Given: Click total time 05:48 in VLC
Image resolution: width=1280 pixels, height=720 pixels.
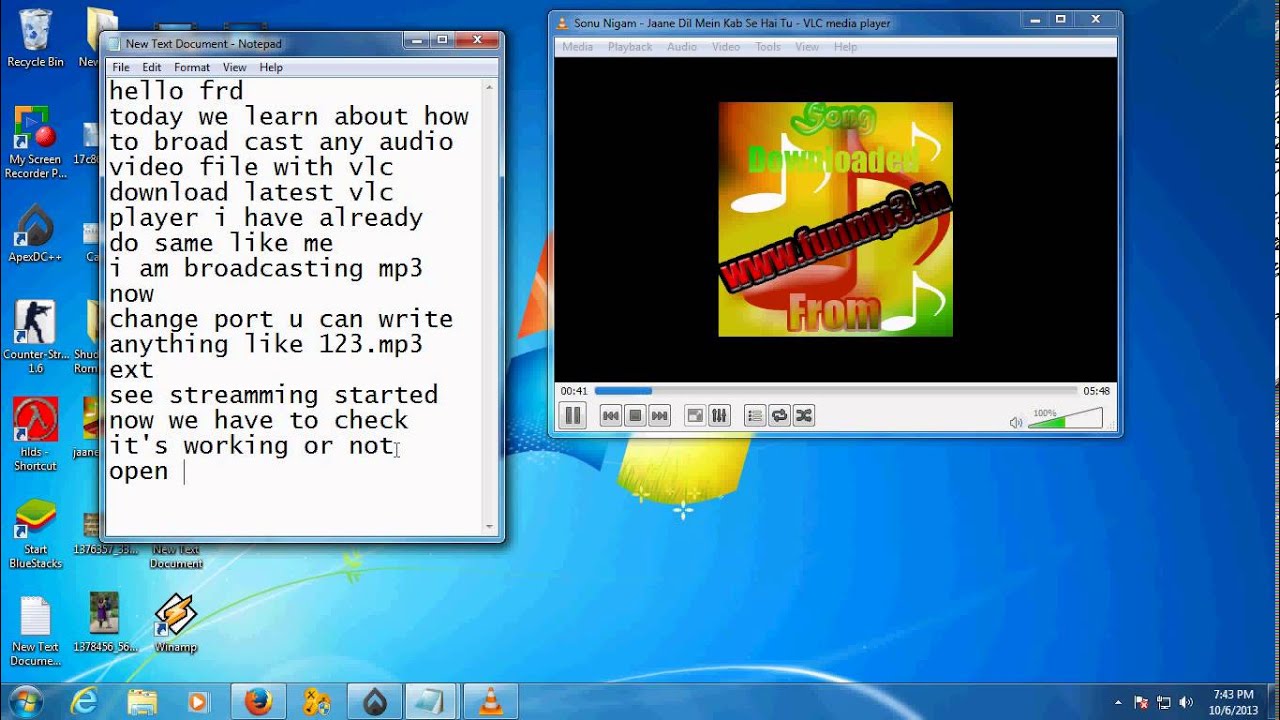Looking at the screenshot, I should click(1097, 391).
